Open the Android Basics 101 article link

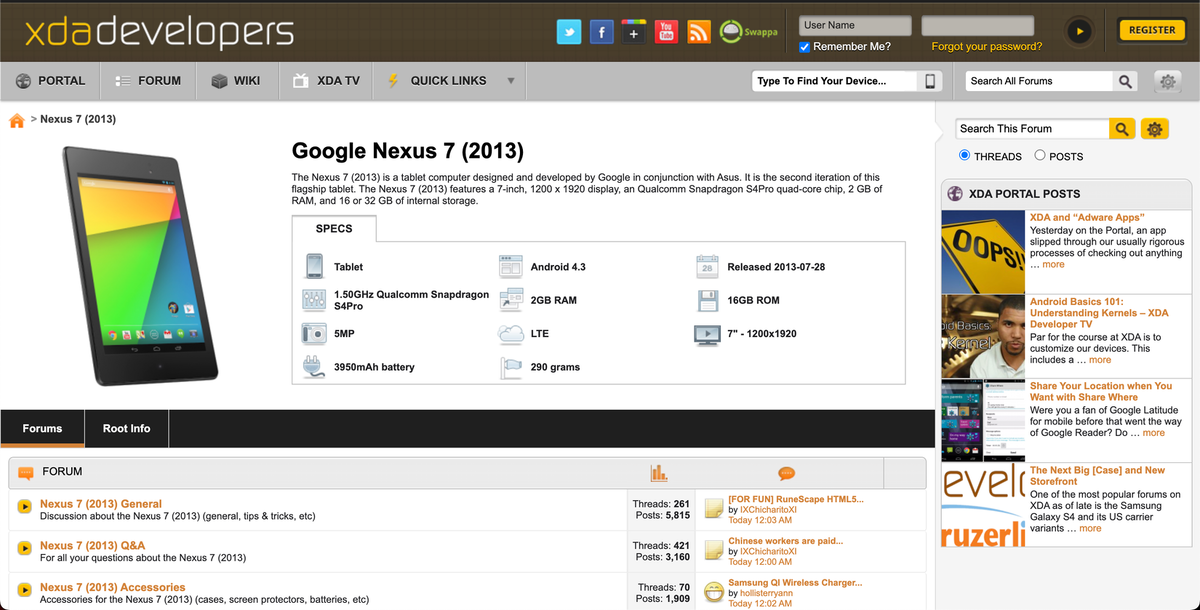[1099, 313]
